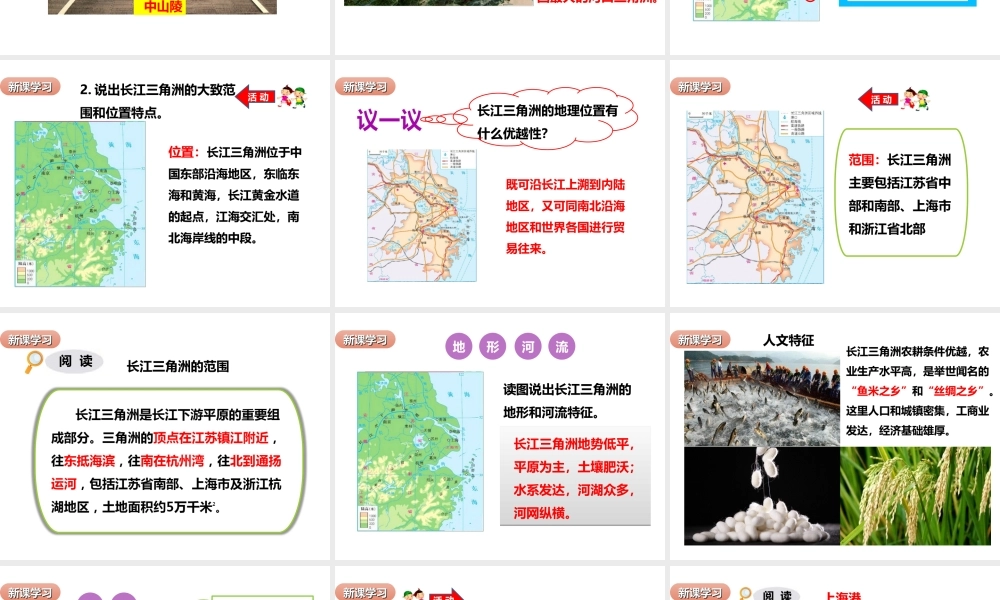This screenshot has height=600, width=1000.
Task: Click the text 读图说出长江三角洲的地形和河流特征
Action: point(567,401)
